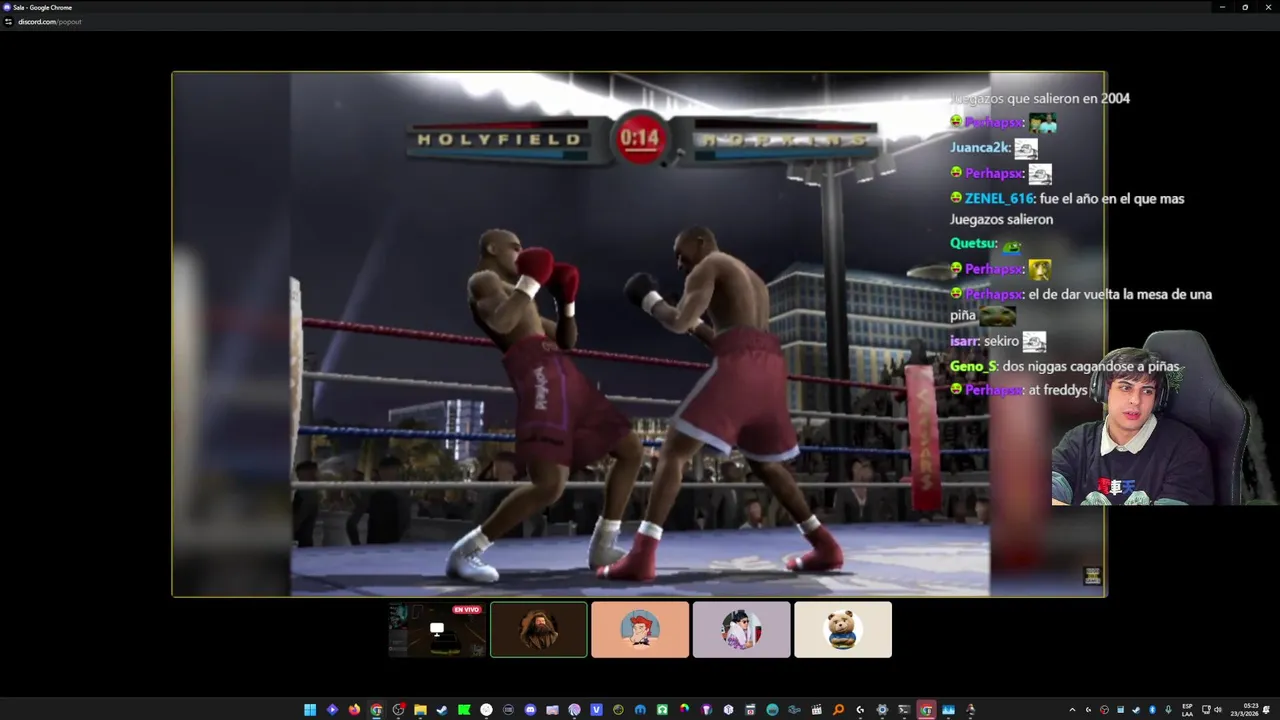Open the blue M app taskbar icon

pyautogui.click(x=640, y=710)
